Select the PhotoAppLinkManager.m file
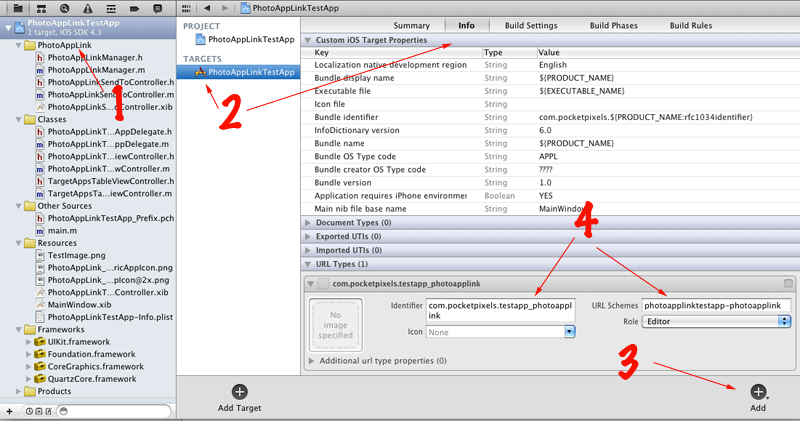Viewport: 800px width, 421px height. coord(97,70)
